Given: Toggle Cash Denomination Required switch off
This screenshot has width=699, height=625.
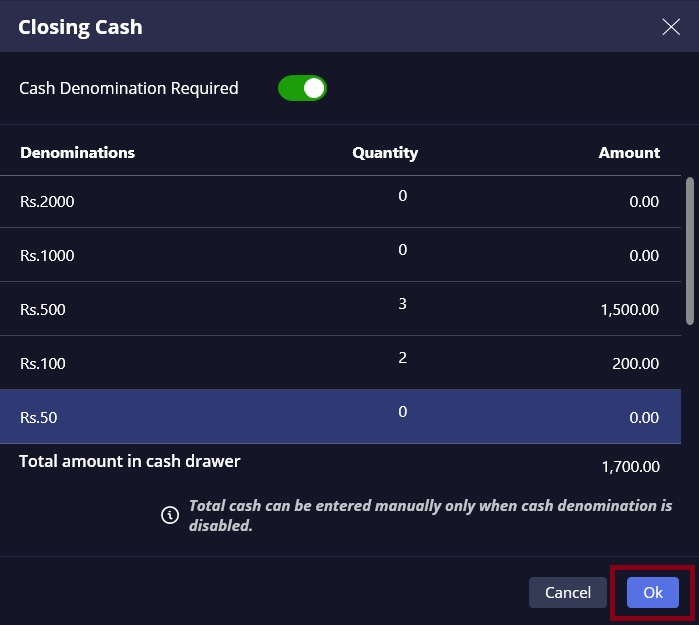Looking at the screenshot, I should (302, 88).
